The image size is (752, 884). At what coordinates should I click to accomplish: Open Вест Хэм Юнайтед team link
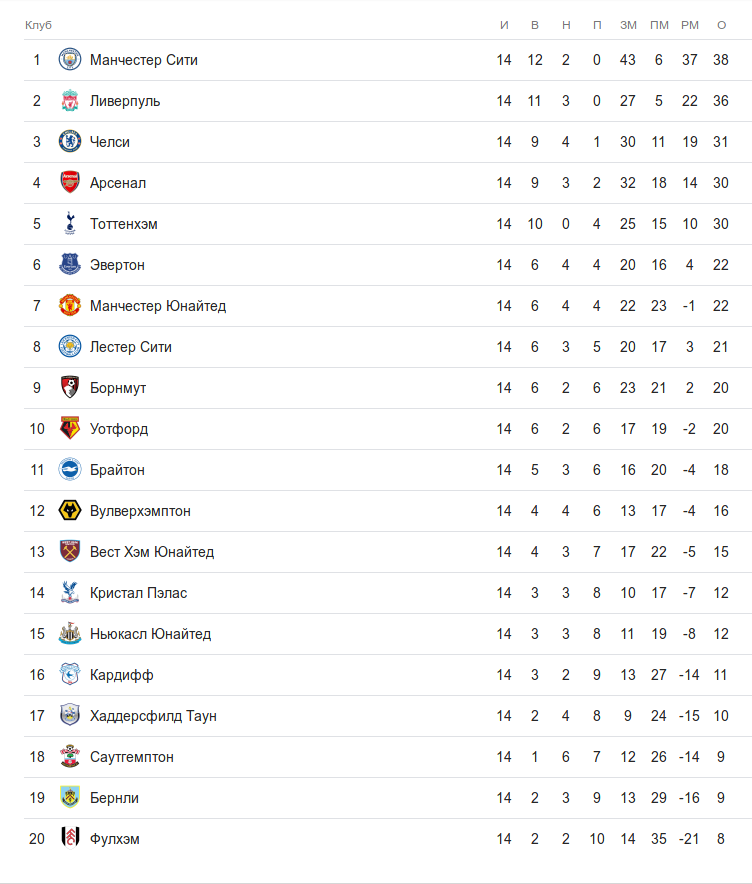pyautogui.click(x=152, y=552)
